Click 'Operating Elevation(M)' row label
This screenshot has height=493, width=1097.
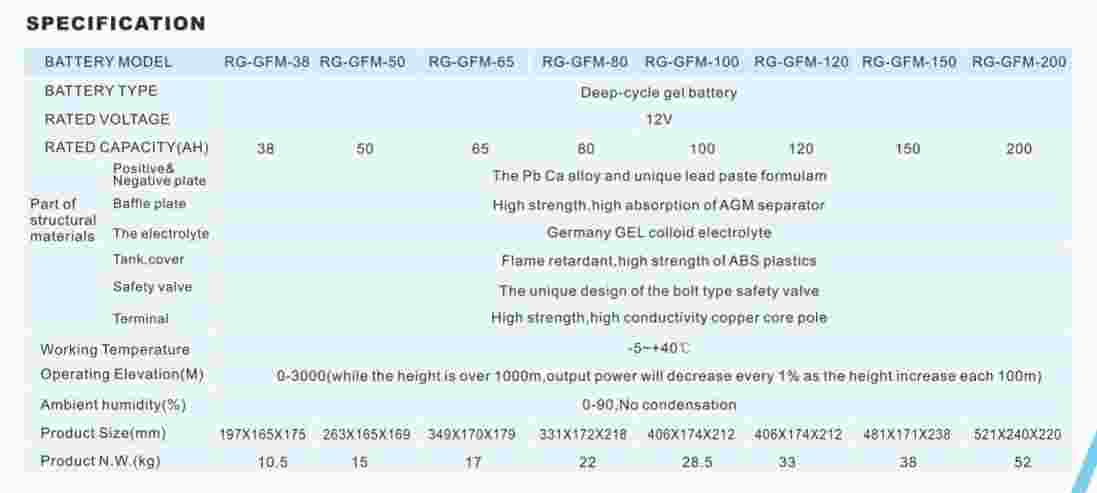tap(122, 375)
